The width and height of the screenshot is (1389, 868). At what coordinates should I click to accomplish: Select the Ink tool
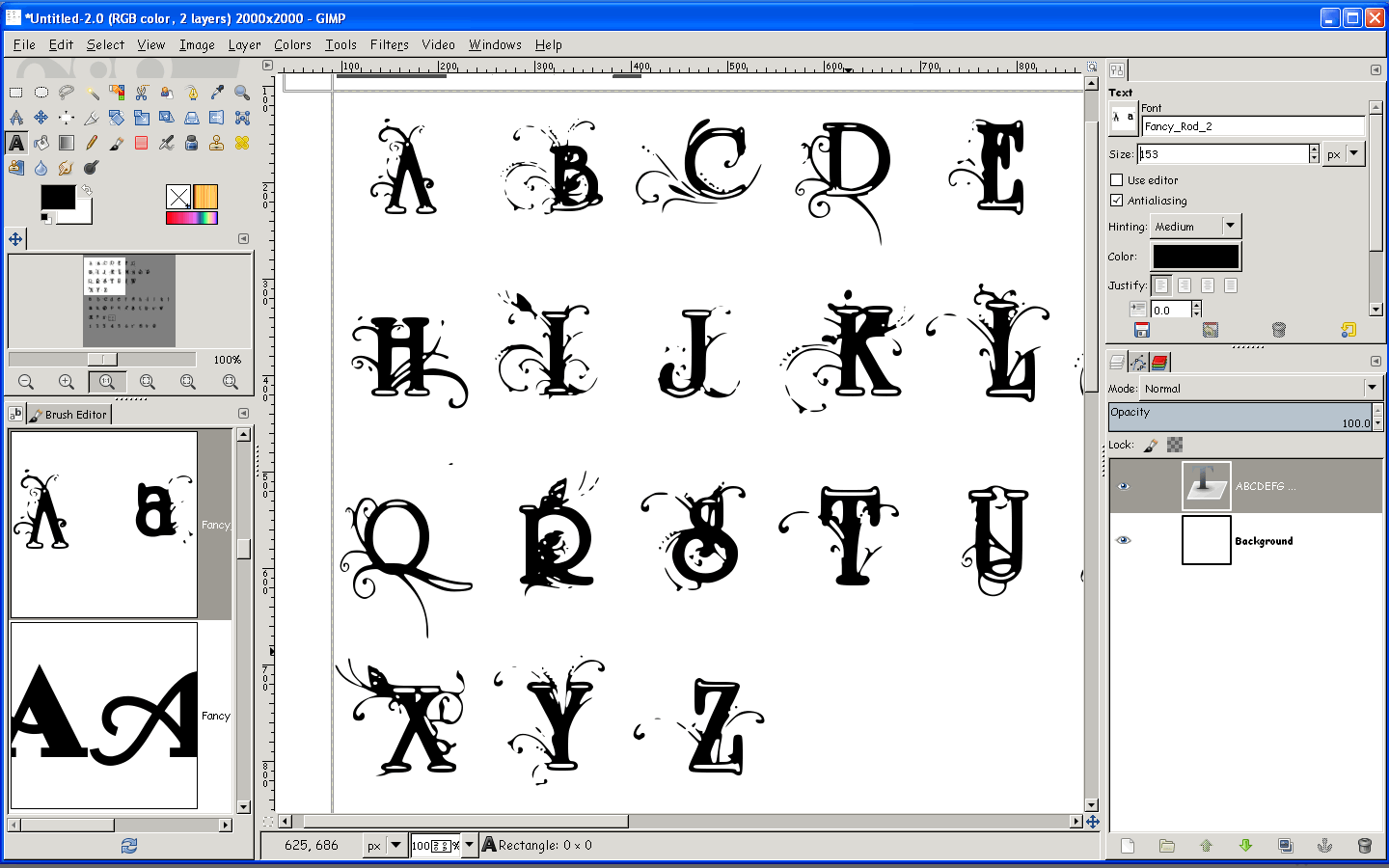pos(192,143)
